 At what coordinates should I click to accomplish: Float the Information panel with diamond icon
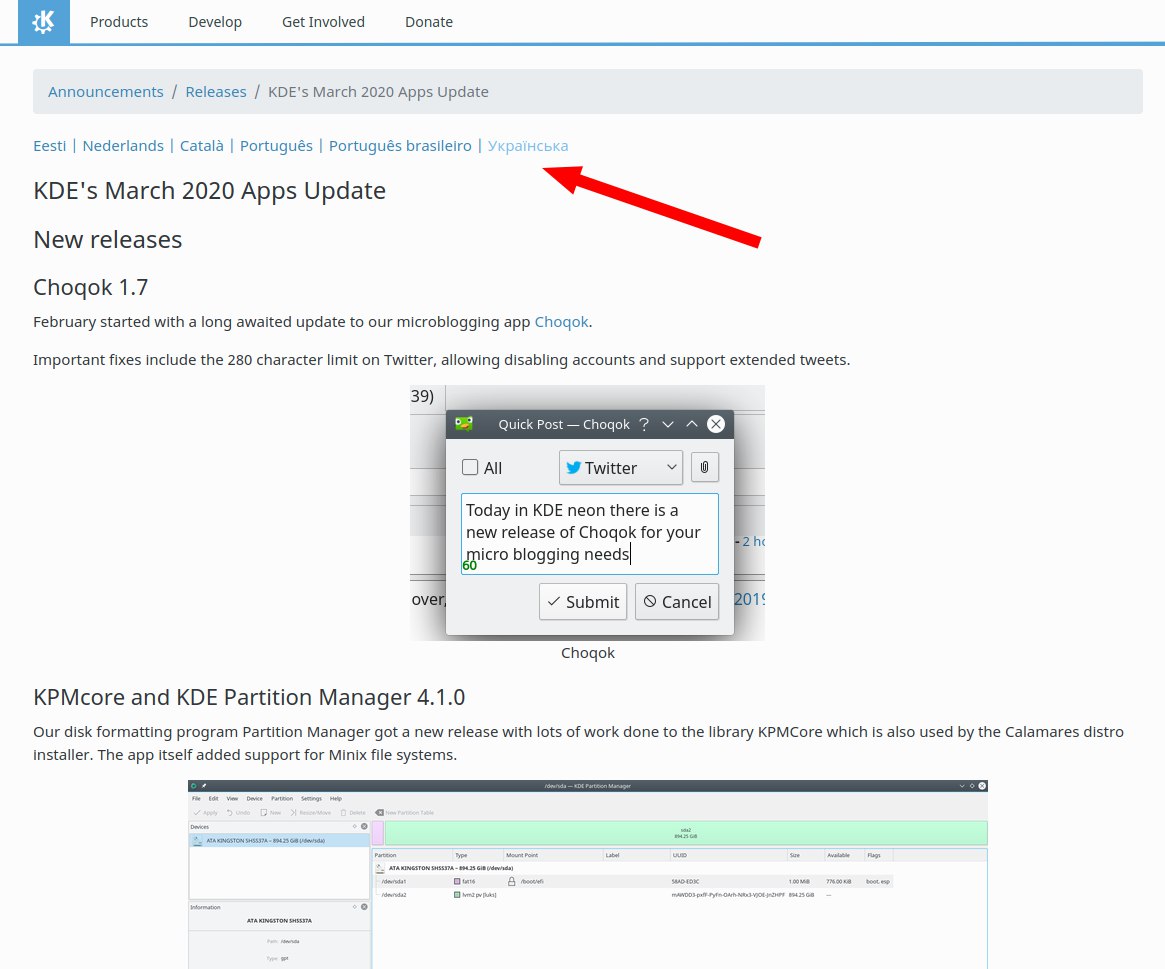(x=354, y=907)
